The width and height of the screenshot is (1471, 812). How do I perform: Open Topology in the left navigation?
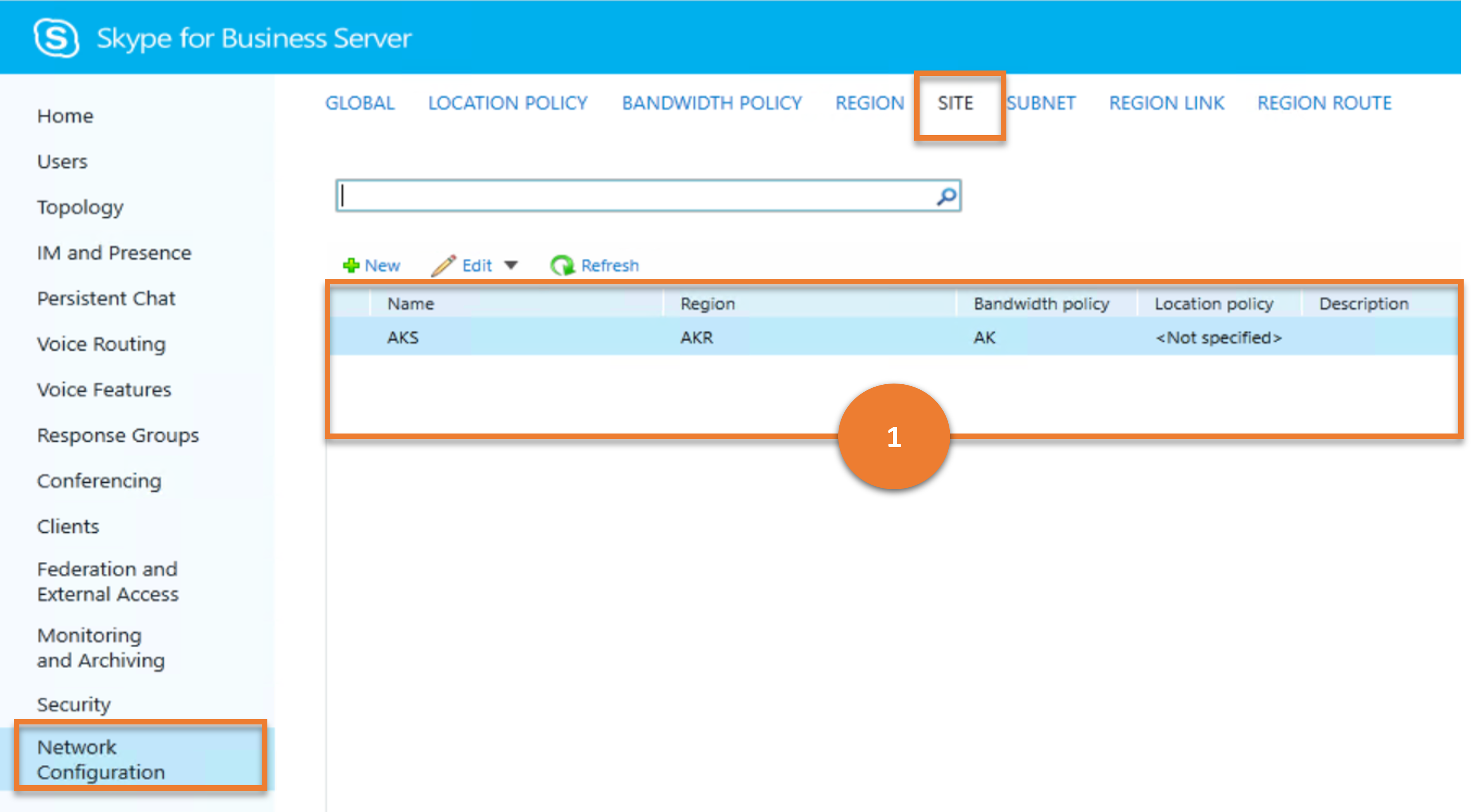(80, 208)
